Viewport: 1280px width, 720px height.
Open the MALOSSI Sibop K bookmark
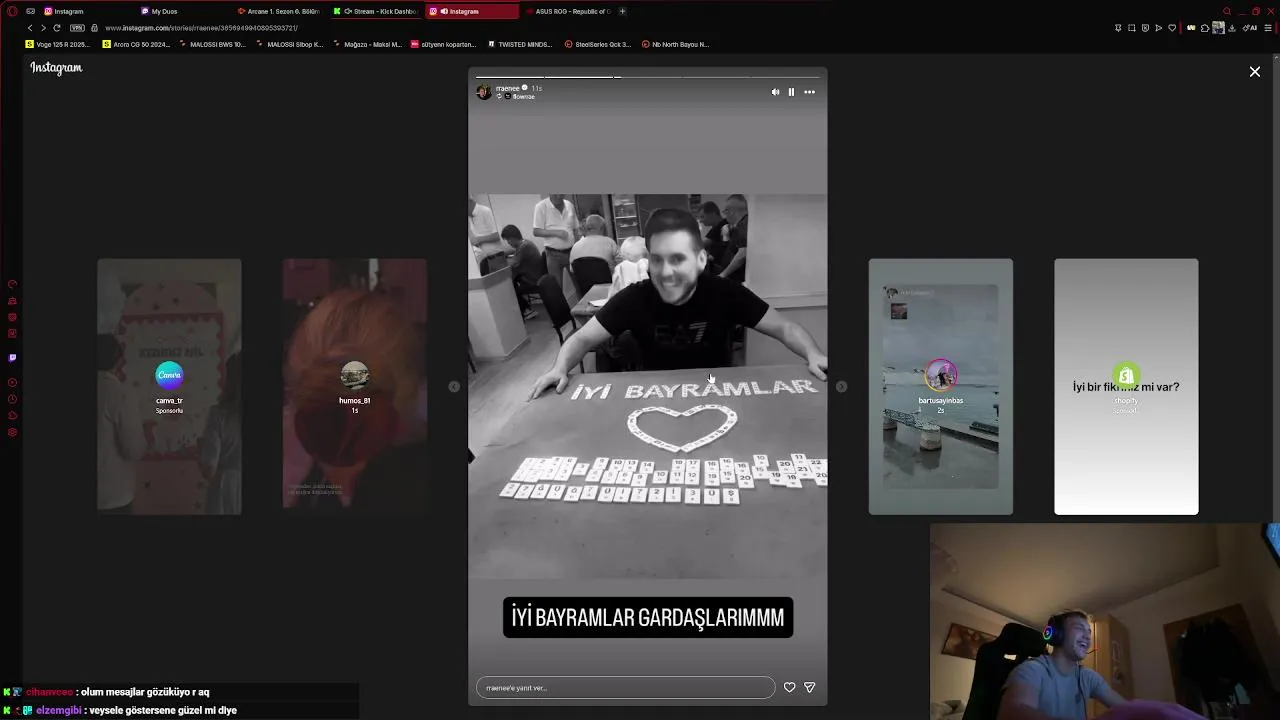tap(290, 44)
